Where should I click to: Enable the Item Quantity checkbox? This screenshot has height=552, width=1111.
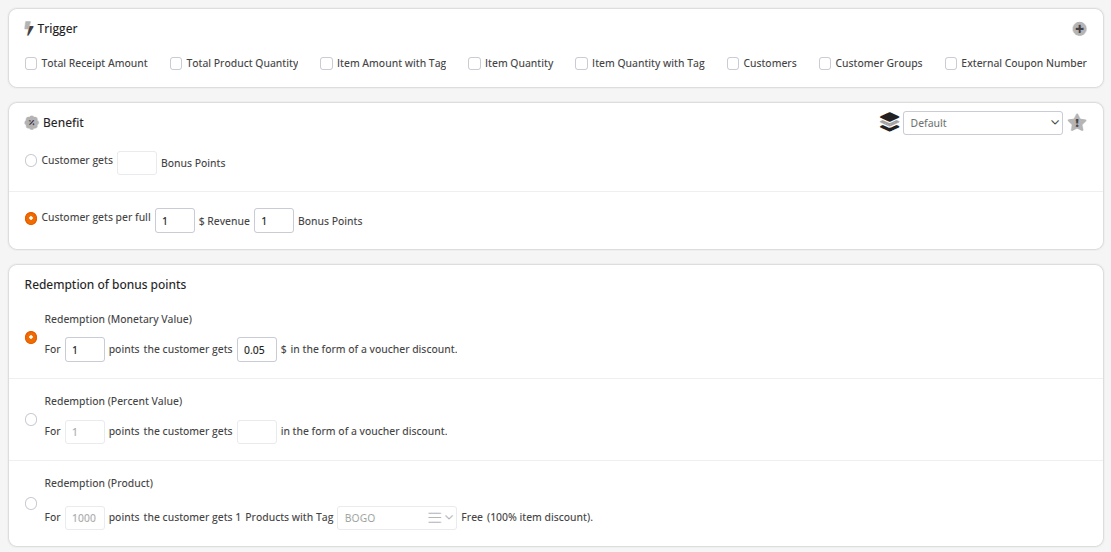click(475, 64)
